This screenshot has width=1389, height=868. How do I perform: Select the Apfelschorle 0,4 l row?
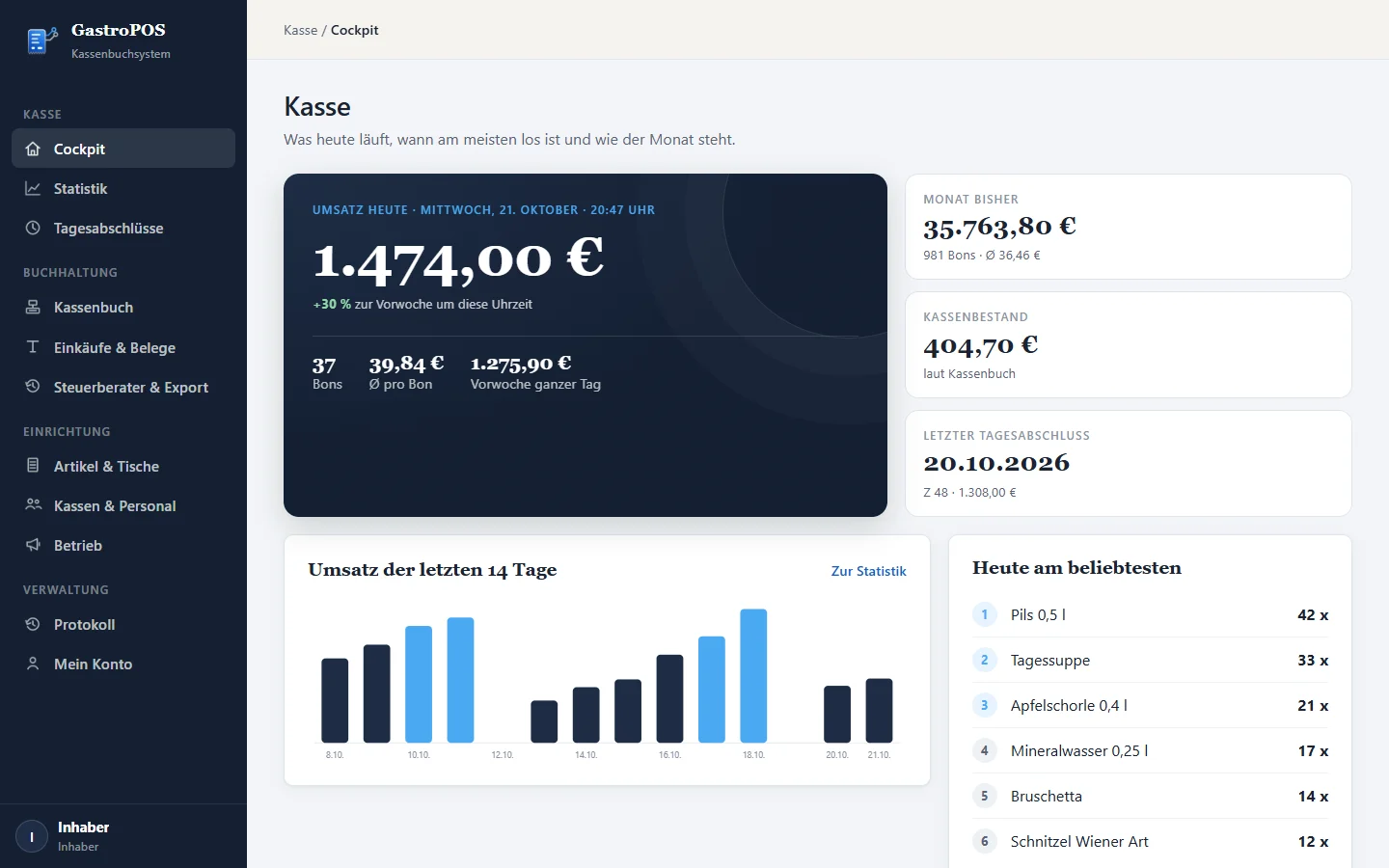[1150, 705]
